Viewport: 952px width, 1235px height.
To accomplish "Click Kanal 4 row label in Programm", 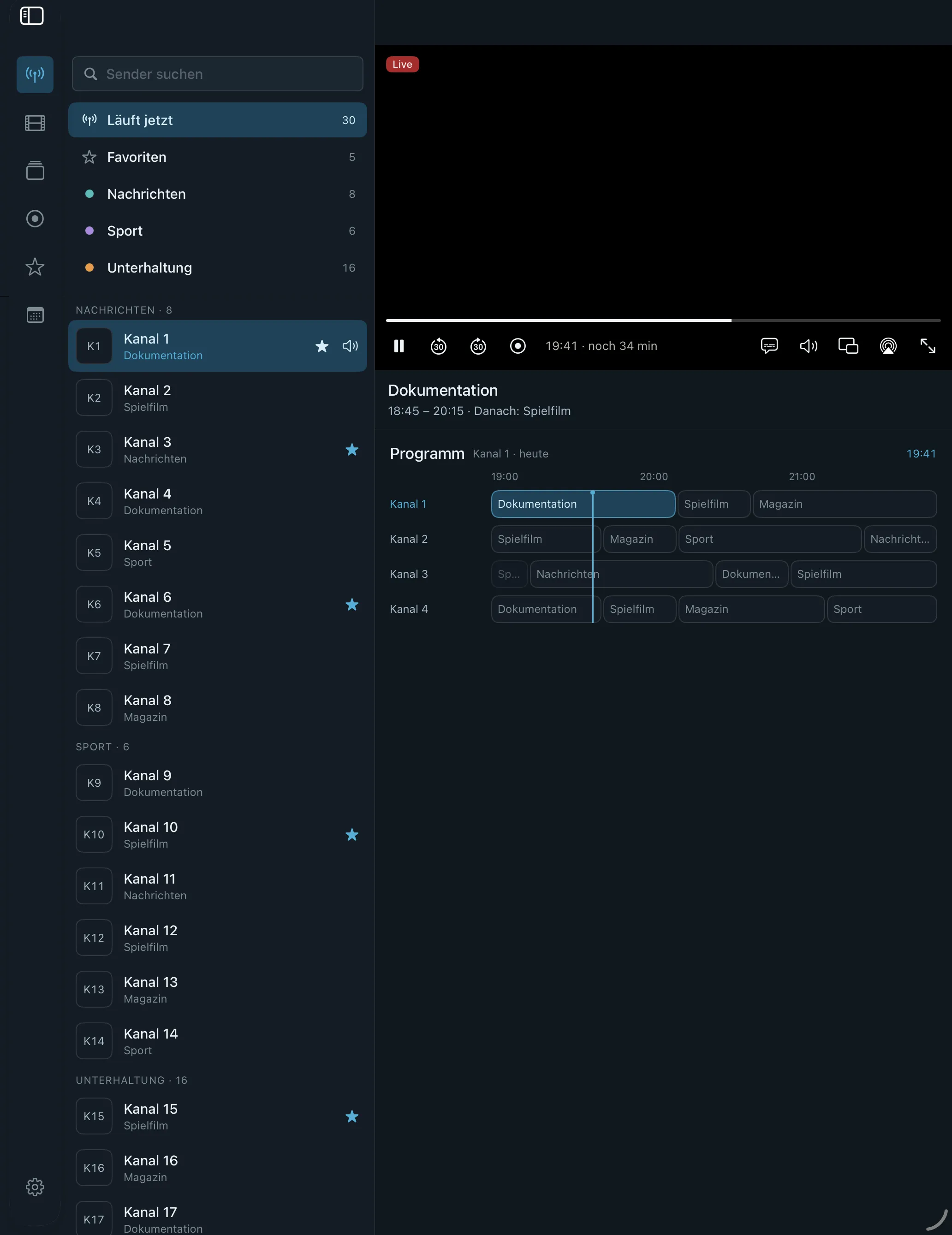I will [x=409, y=609].
